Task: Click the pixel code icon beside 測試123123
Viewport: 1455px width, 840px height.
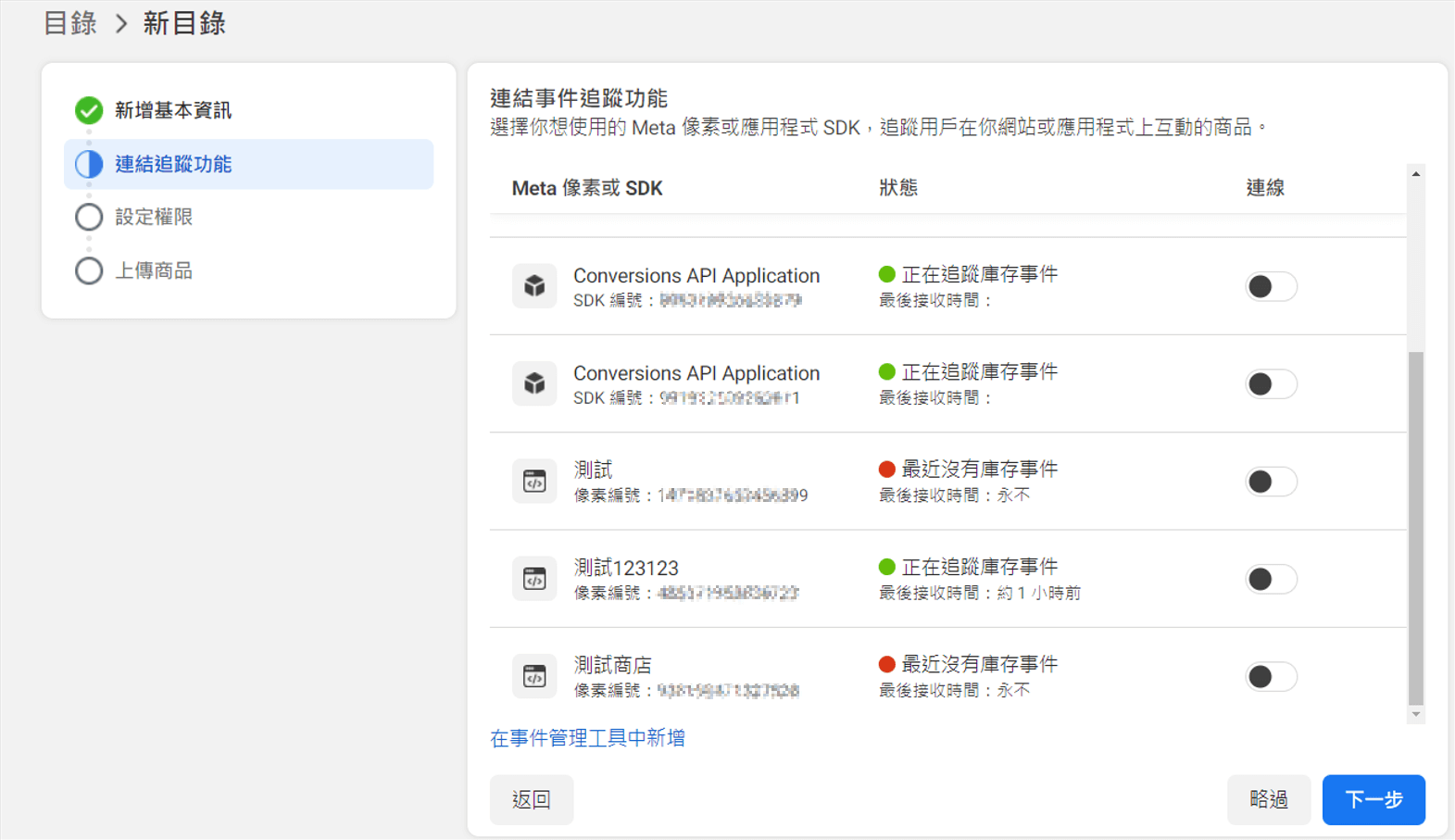Action: [x=534, y=579]
